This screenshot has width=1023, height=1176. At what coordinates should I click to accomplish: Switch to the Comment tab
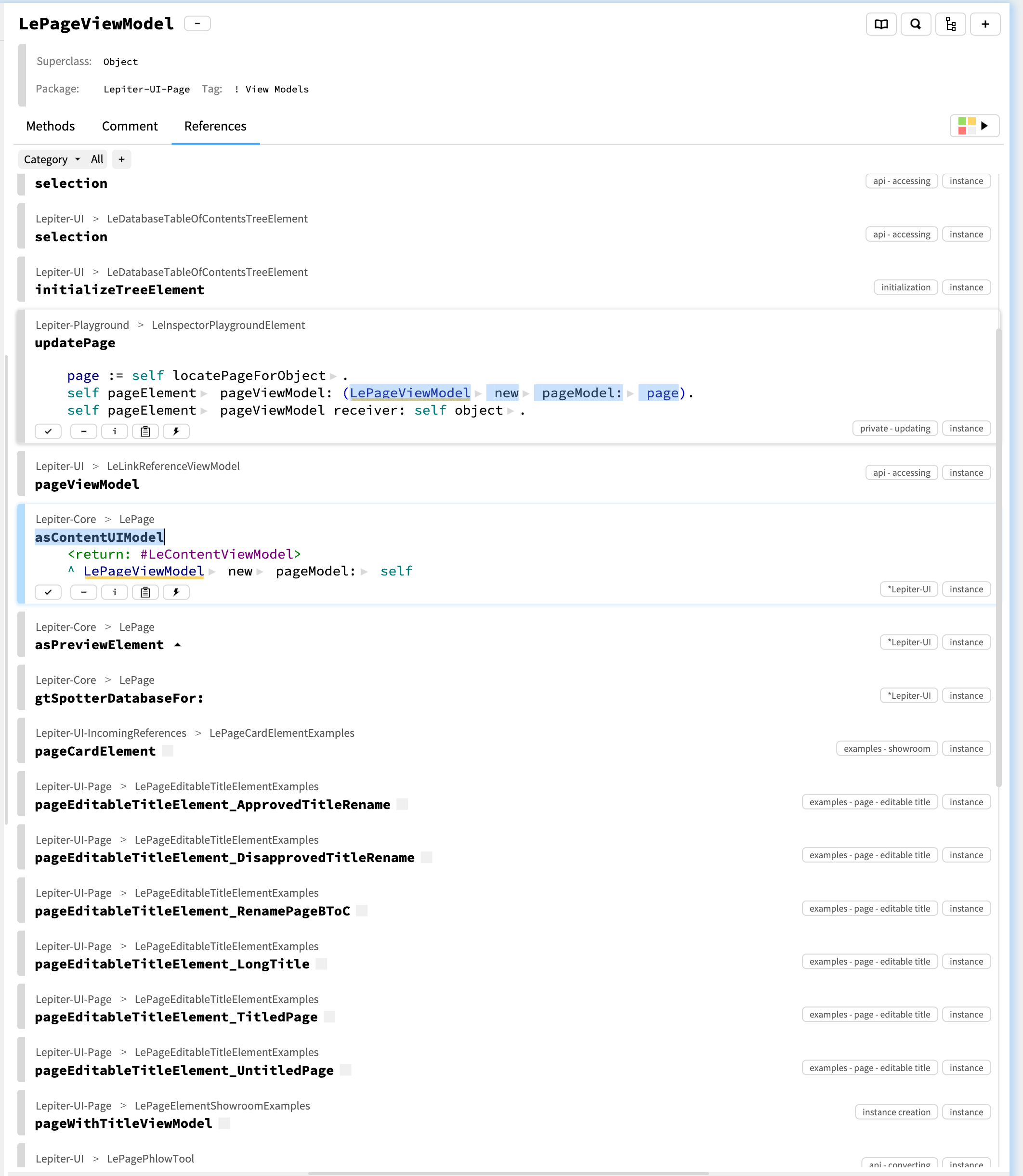[x=130, y=126]
